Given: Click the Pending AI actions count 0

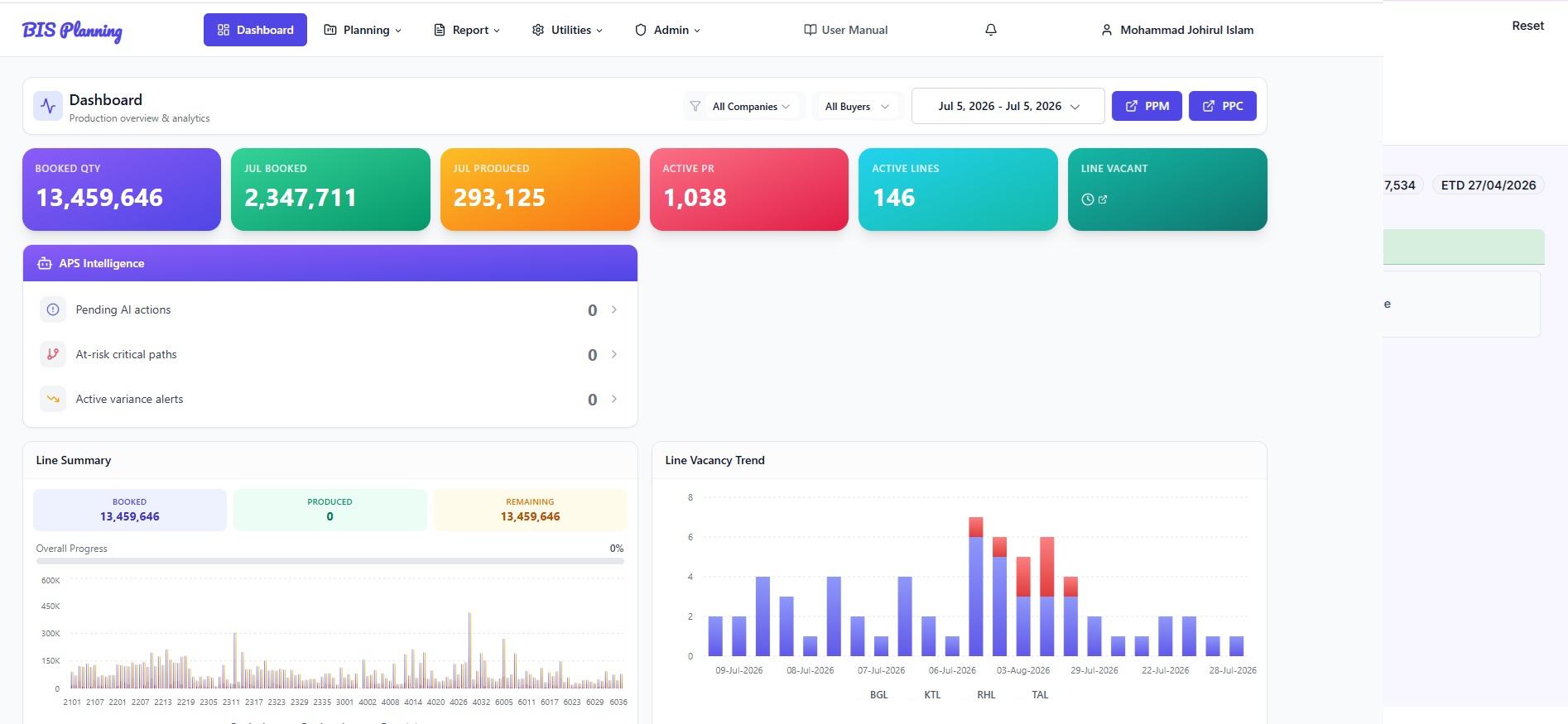Looking at the screenshot, I should click(x=593, y=310).
